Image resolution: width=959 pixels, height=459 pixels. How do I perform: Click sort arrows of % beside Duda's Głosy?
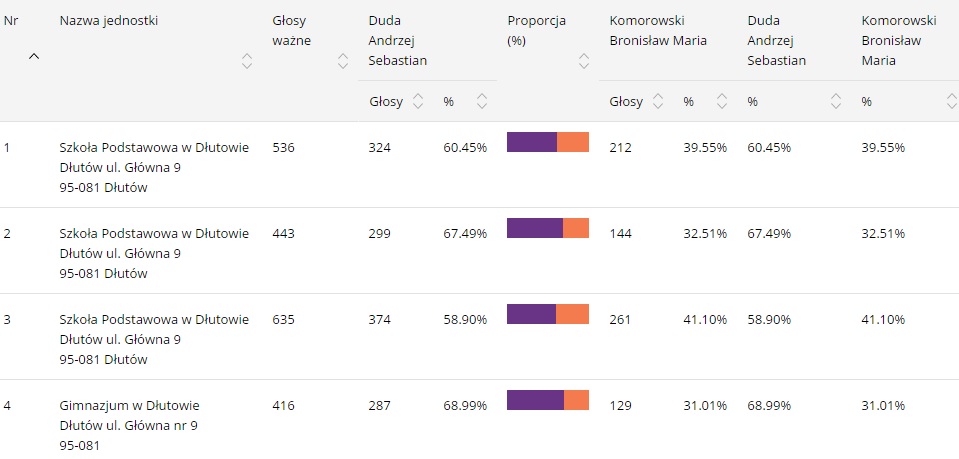tap(482, 101)
